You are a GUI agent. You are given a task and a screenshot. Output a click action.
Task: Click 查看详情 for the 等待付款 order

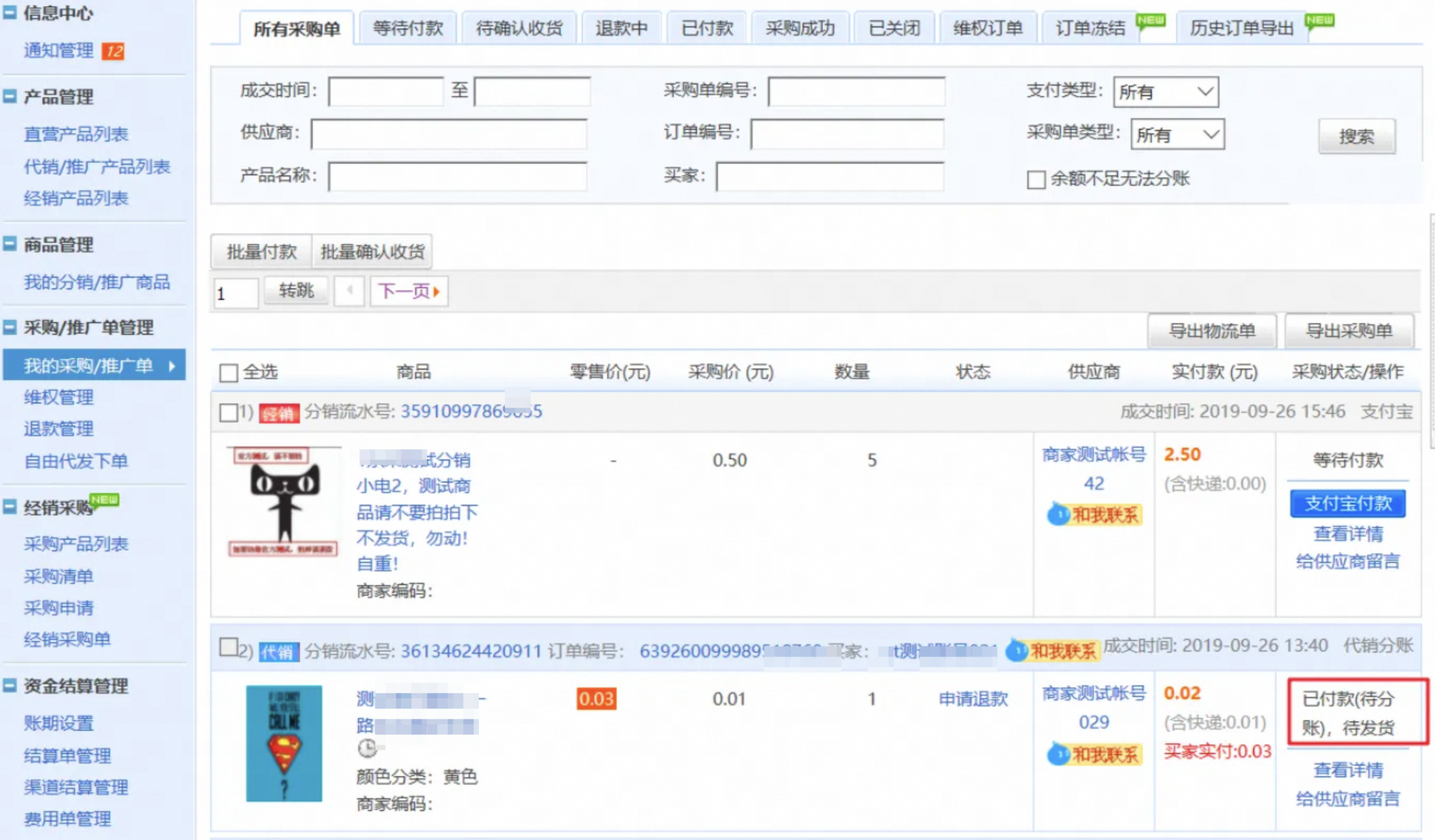tap(1348, 533)
